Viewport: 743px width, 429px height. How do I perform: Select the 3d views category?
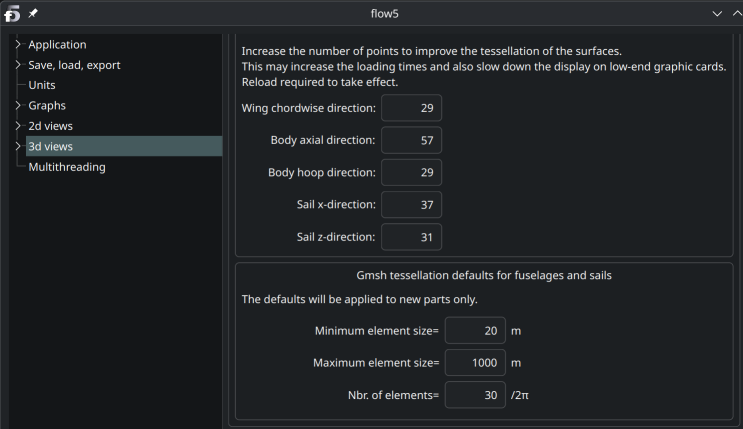(x=50, y=147)
